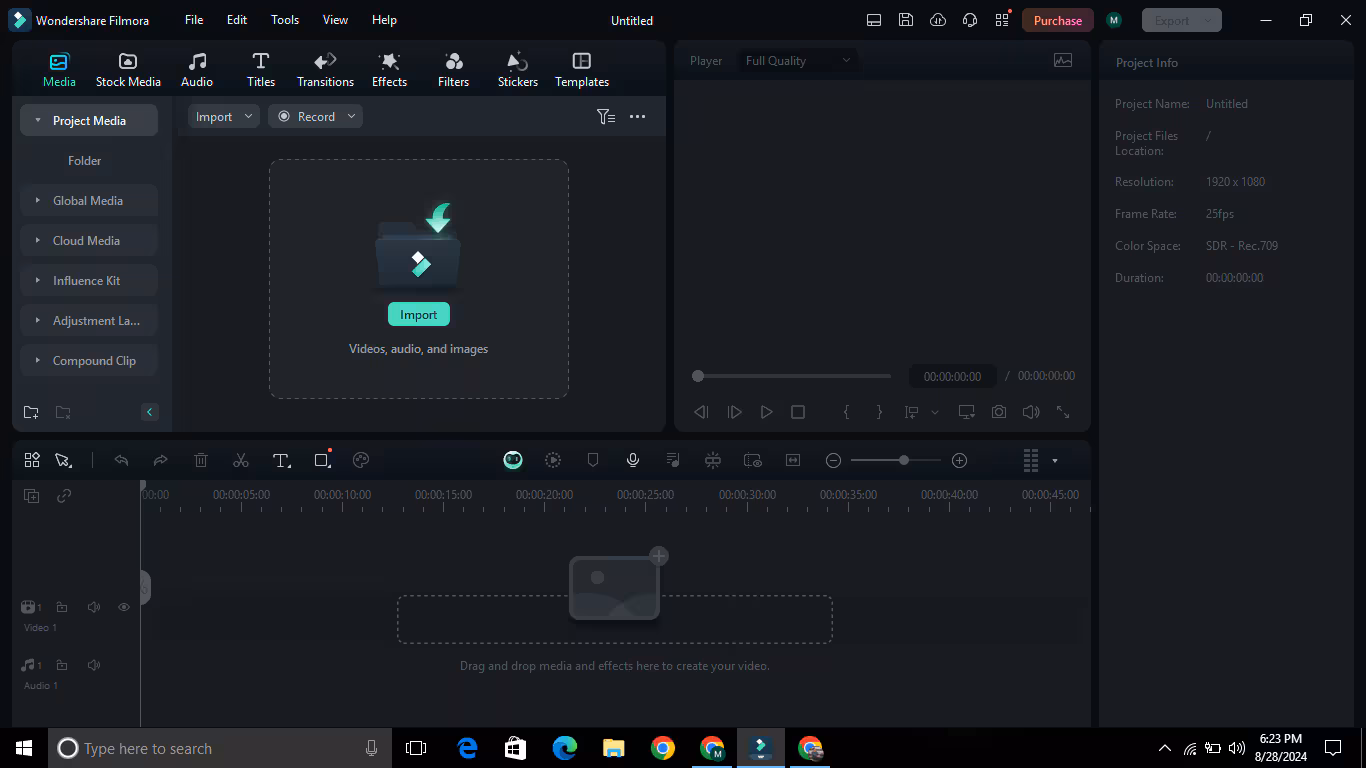Step back with the previous frame button
The width and height of the screenshot is (1366, 768).
[702, 412]
